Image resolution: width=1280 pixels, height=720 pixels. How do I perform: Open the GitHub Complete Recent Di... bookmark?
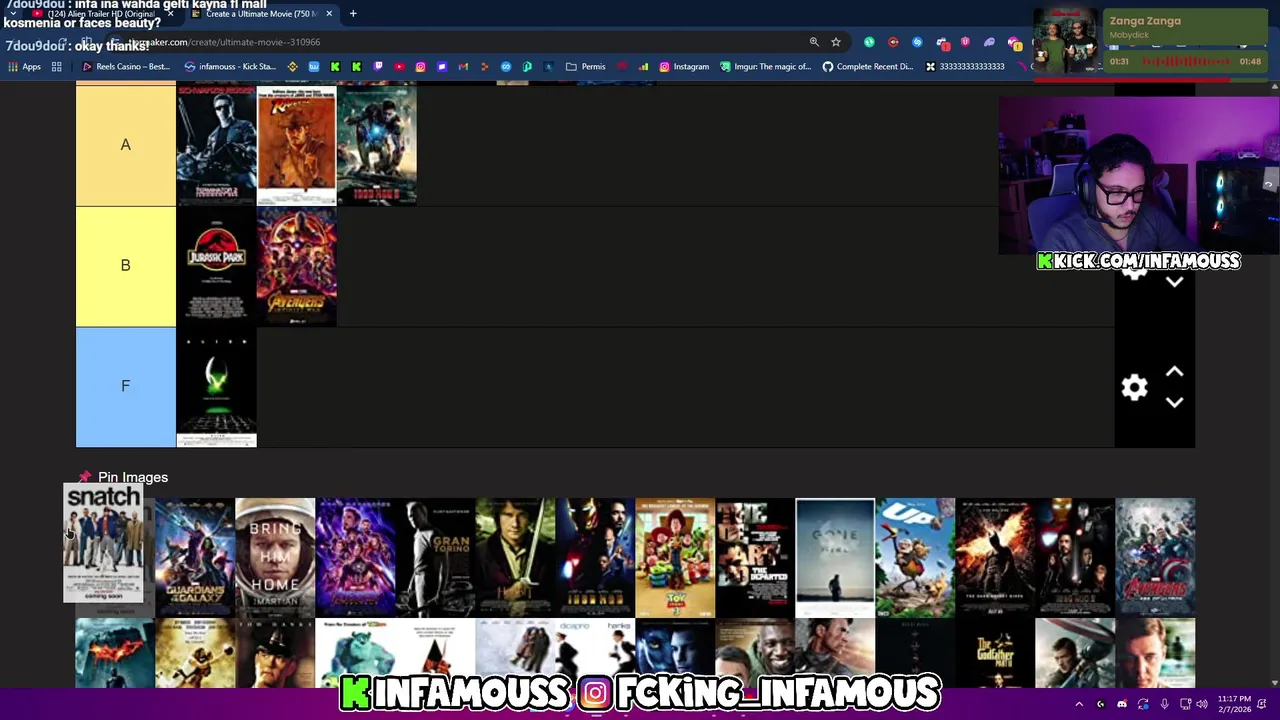pos(868,67)
